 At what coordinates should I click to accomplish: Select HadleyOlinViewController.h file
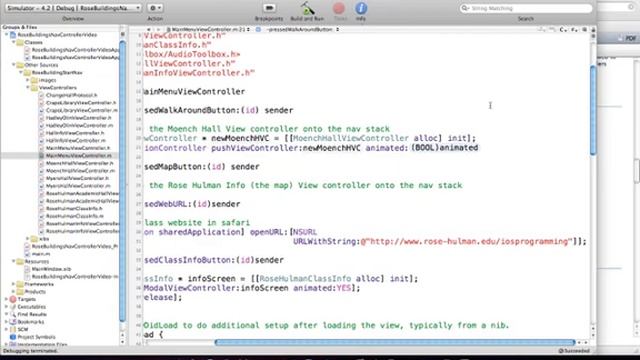tap(78, 118)
